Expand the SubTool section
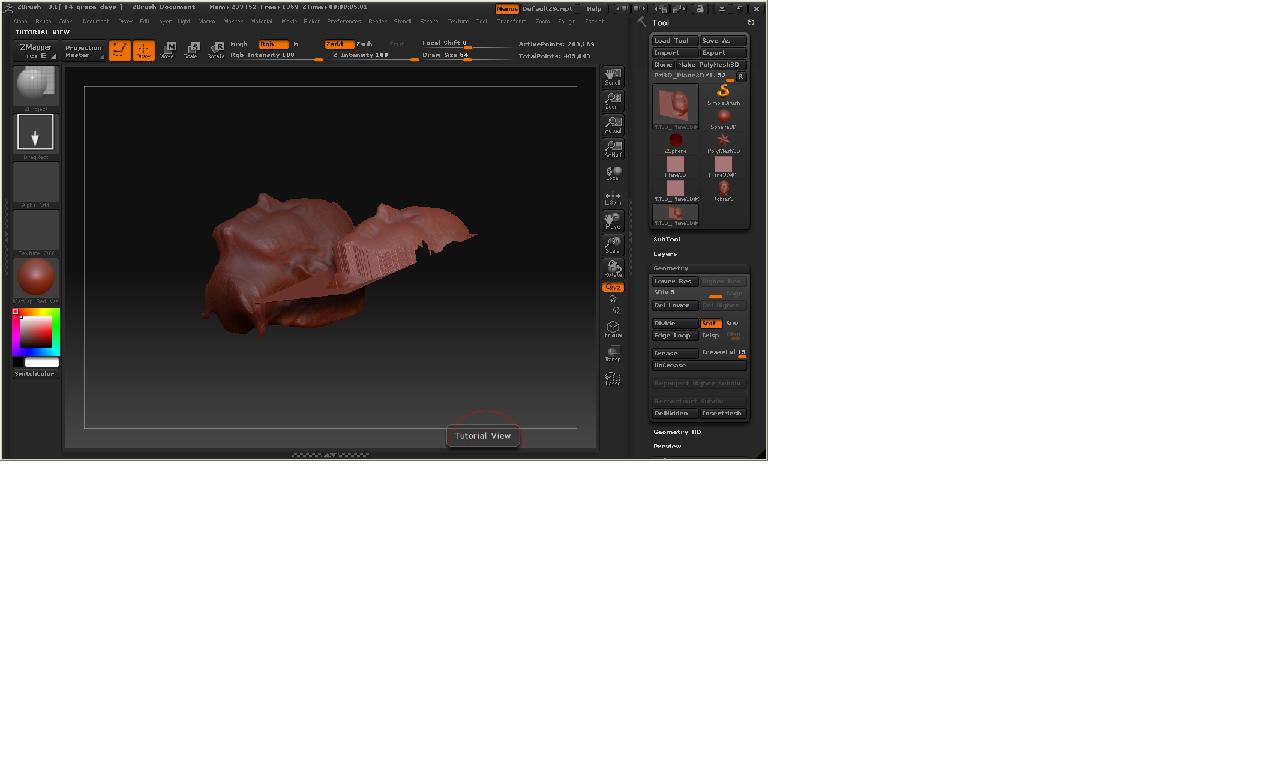The height and width of the screenshot is (768, 1280). [x=667, y=239]
